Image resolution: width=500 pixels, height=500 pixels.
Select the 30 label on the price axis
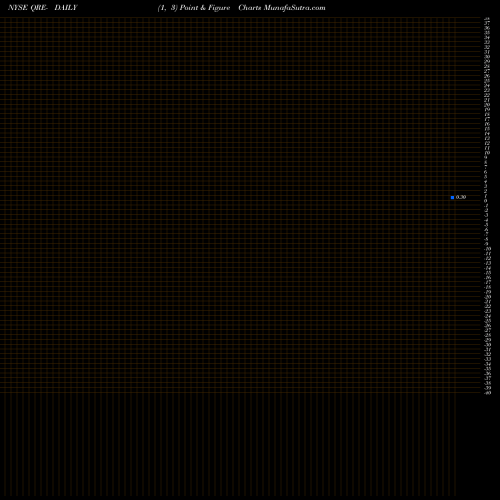pyautogui.click(x=487, y=57)
